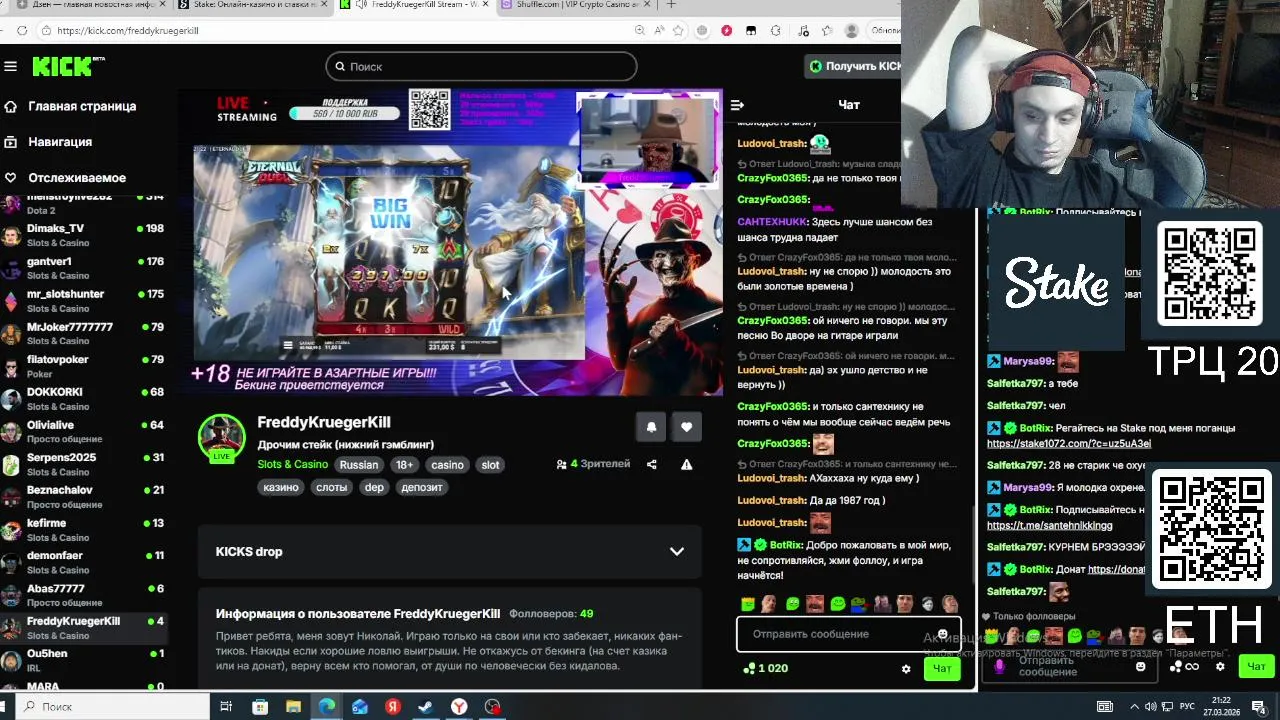1280x720 pixels.
Task: Click the green Чат send button
Action: [942, 669]
